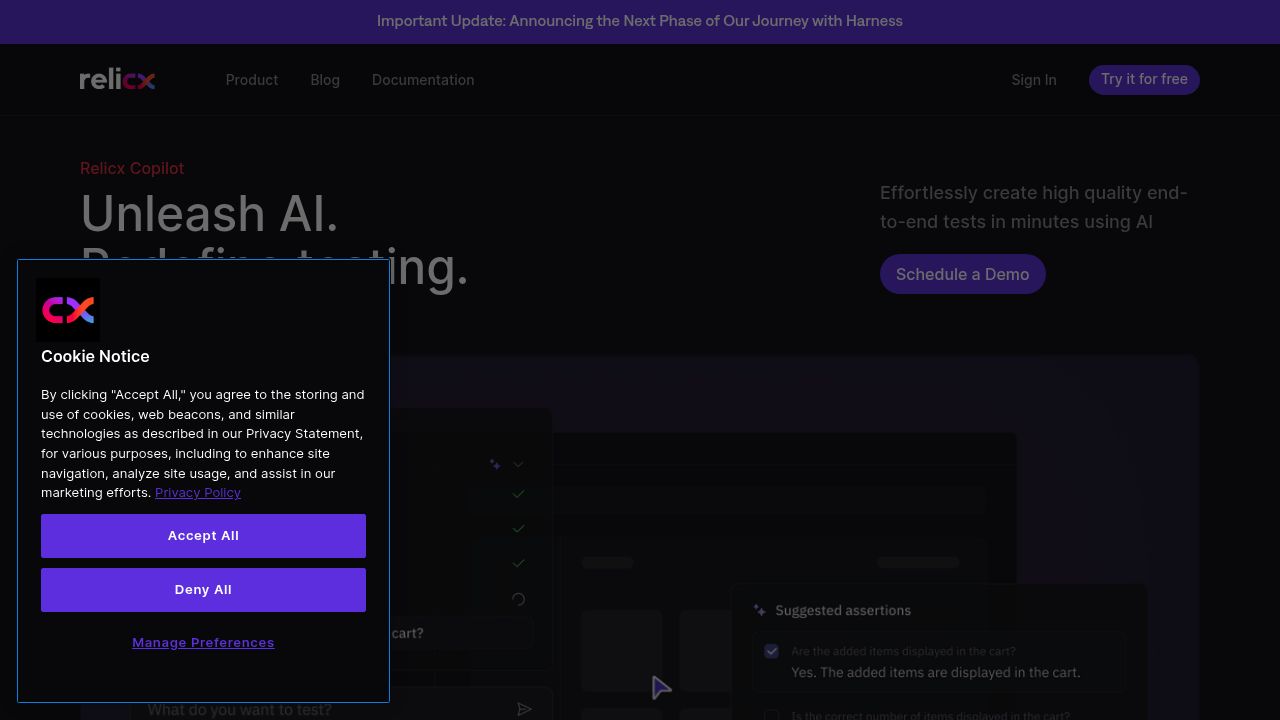The height and width of the screenshot is (720, 1280).
Task: Click Schedule a Demo button
Action: click(x=963, y=274)
